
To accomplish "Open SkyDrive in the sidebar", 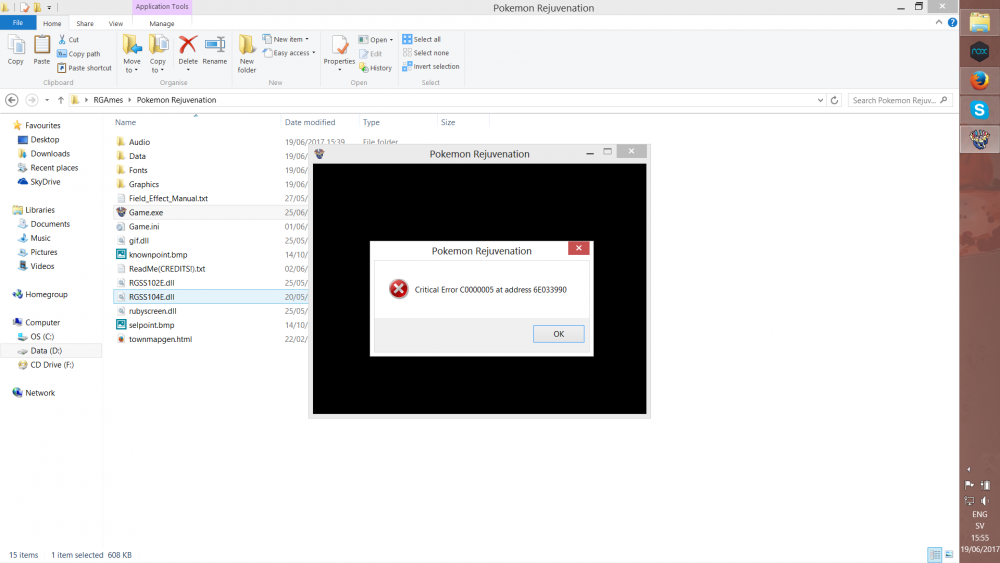I will 45,182.
